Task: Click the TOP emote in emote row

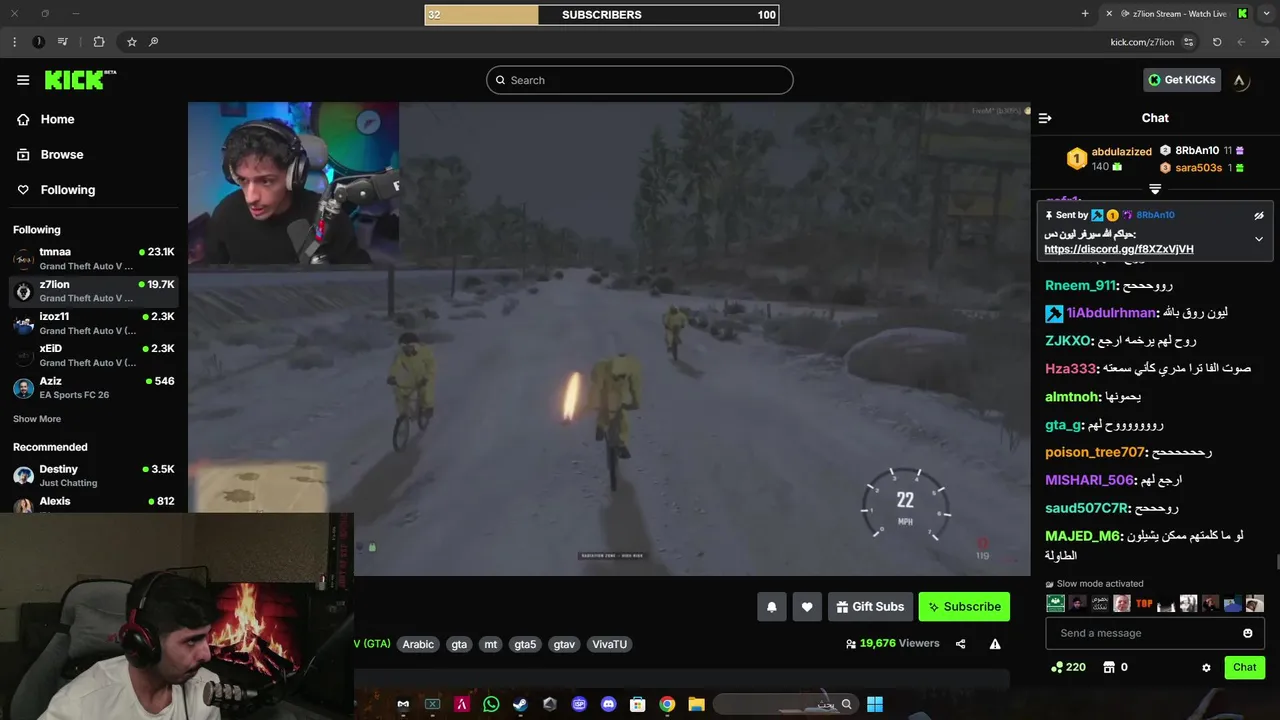Action: [x=1144, y=603]
